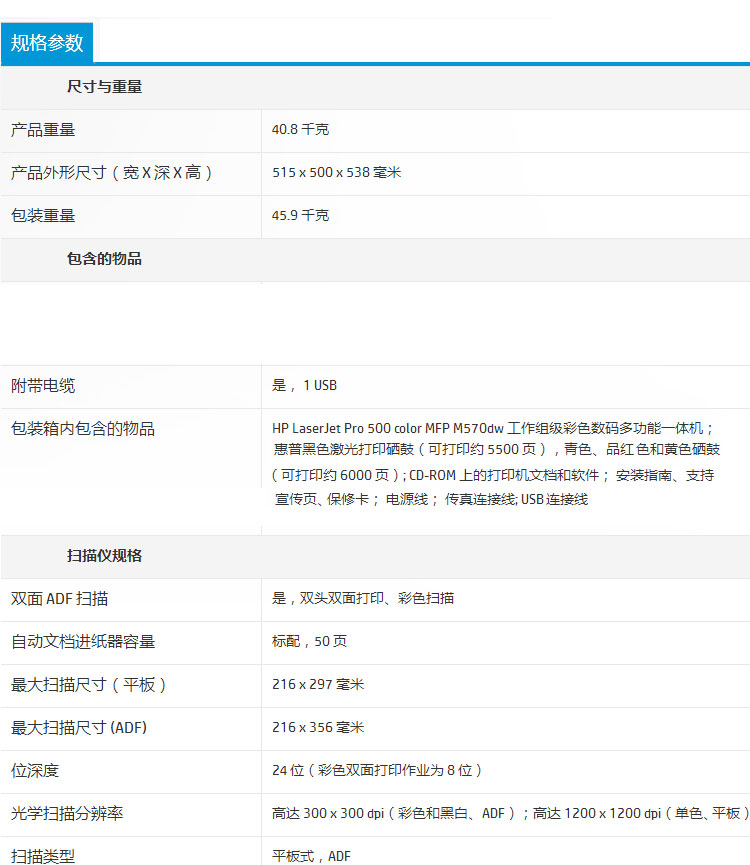Click the line mentioning CD-ROM 上的打印机文档和软件
750x865 pixels.
point(493,476)
